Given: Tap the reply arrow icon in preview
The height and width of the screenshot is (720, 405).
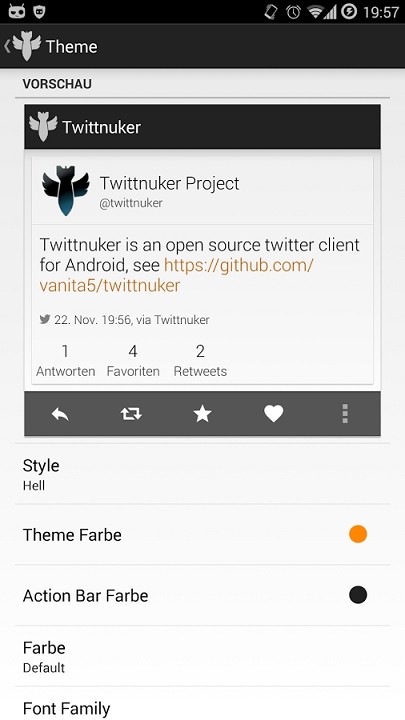Looking at the screenshot, I should [x=60, y=415].
